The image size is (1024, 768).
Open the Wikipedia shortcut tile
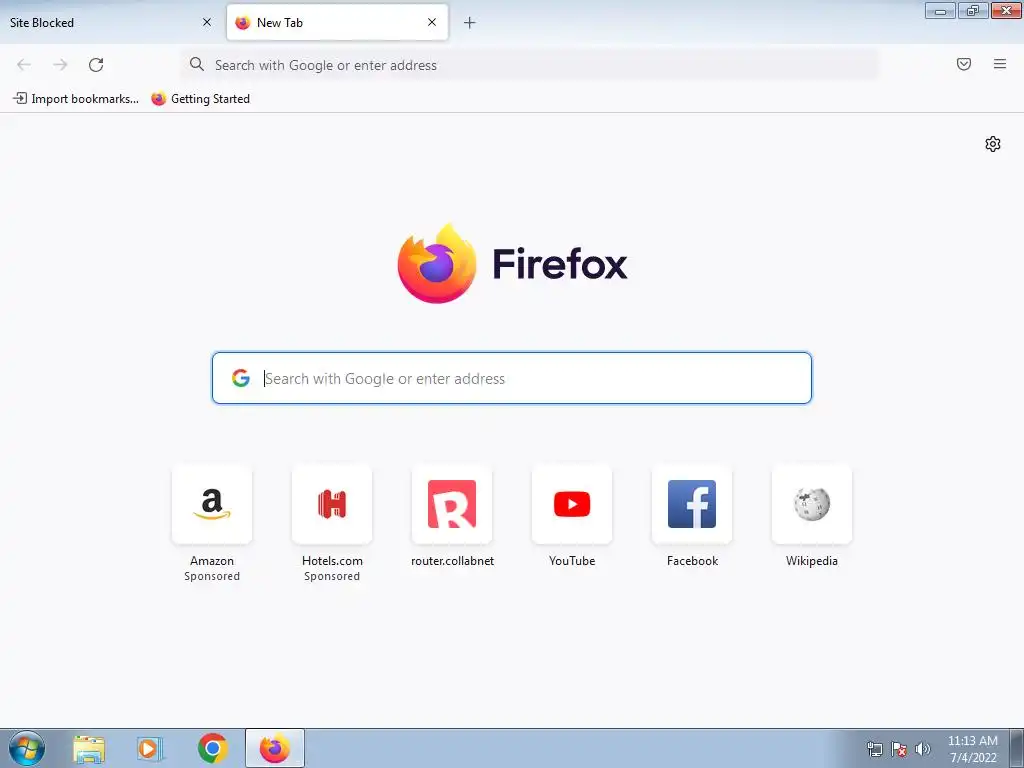pos(812,504)
